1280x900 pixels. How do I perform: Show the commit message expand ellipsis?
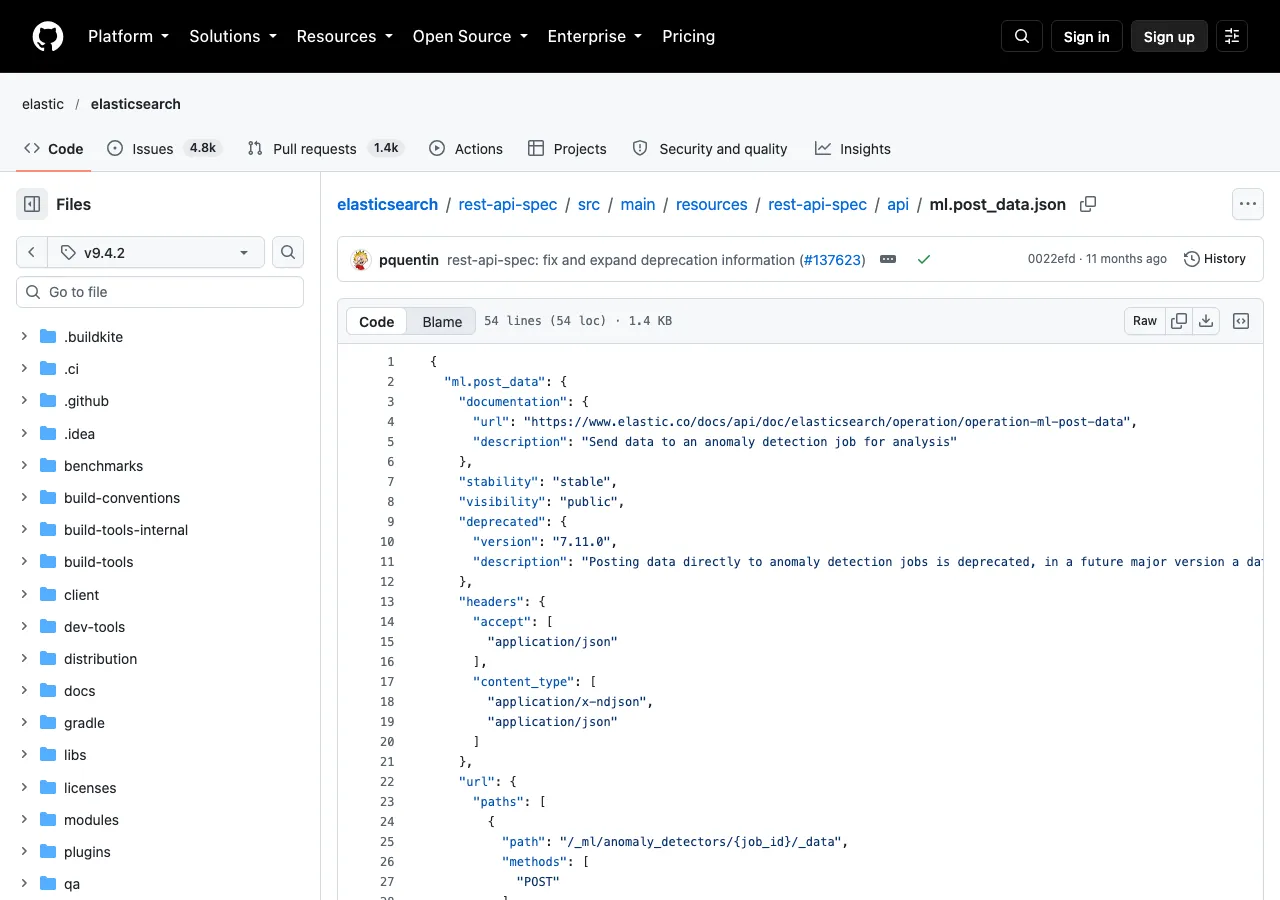888,259
